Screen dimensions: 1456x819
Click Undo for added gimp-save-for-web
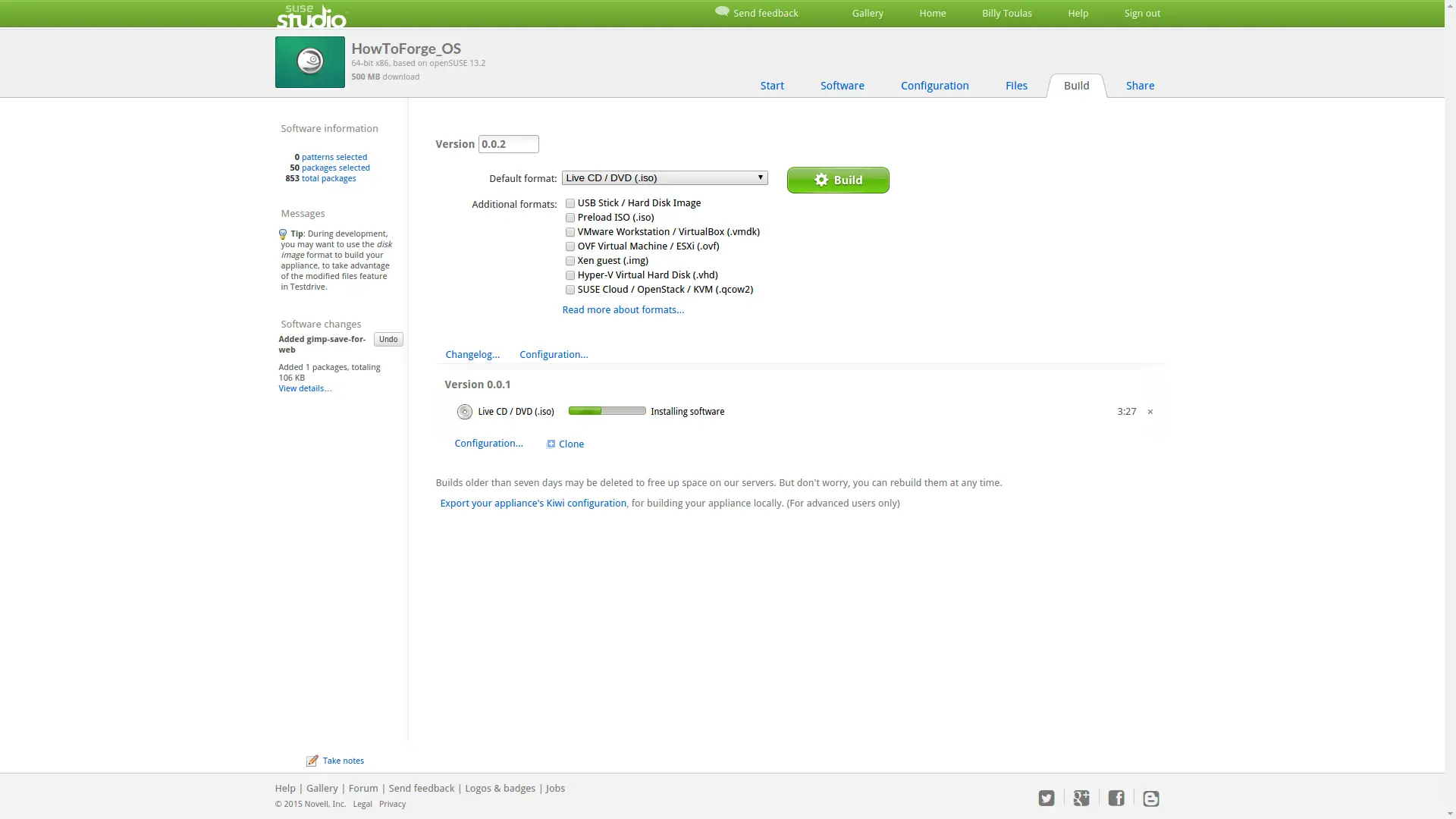(x=388, y=340)
